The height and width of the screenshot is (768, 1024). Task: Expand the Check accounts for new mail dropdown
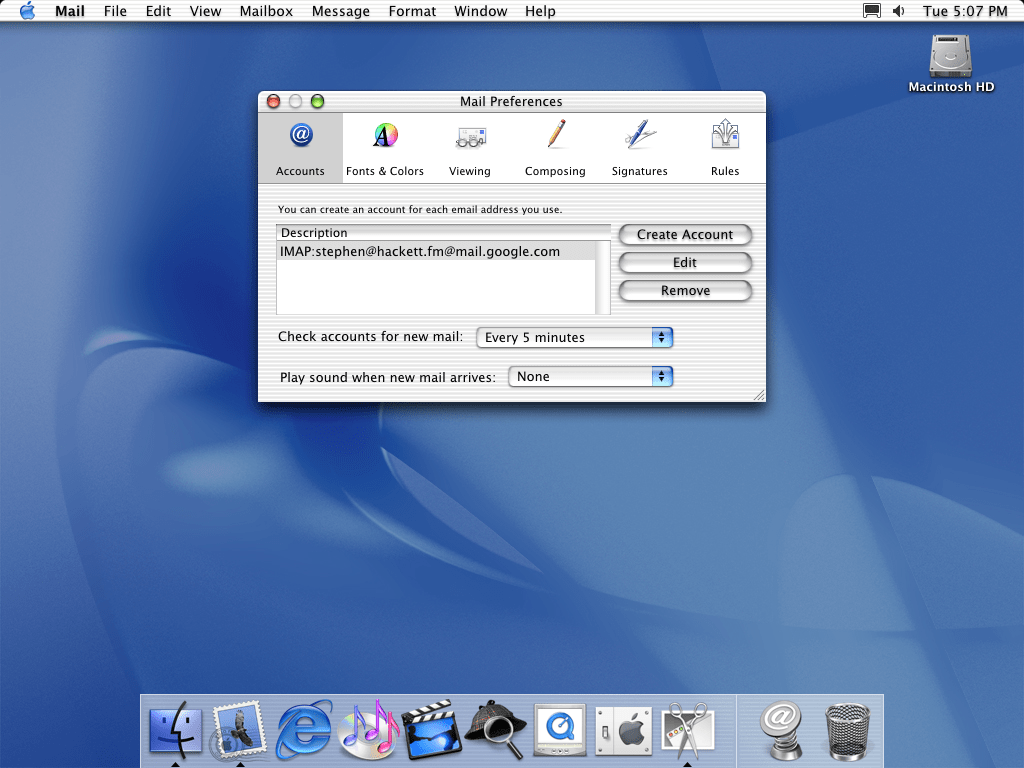(574, 338)
